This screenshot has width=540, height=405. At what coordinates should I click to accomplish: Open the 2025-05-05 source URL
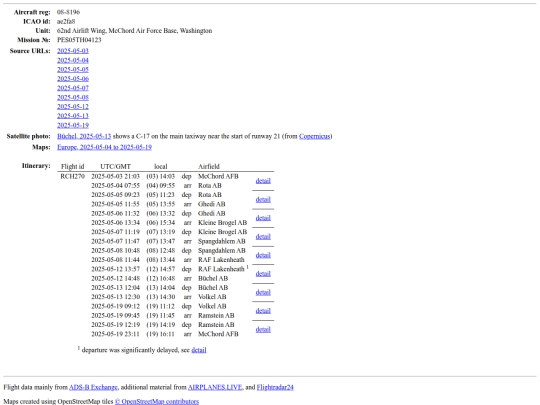pos(73,70)
